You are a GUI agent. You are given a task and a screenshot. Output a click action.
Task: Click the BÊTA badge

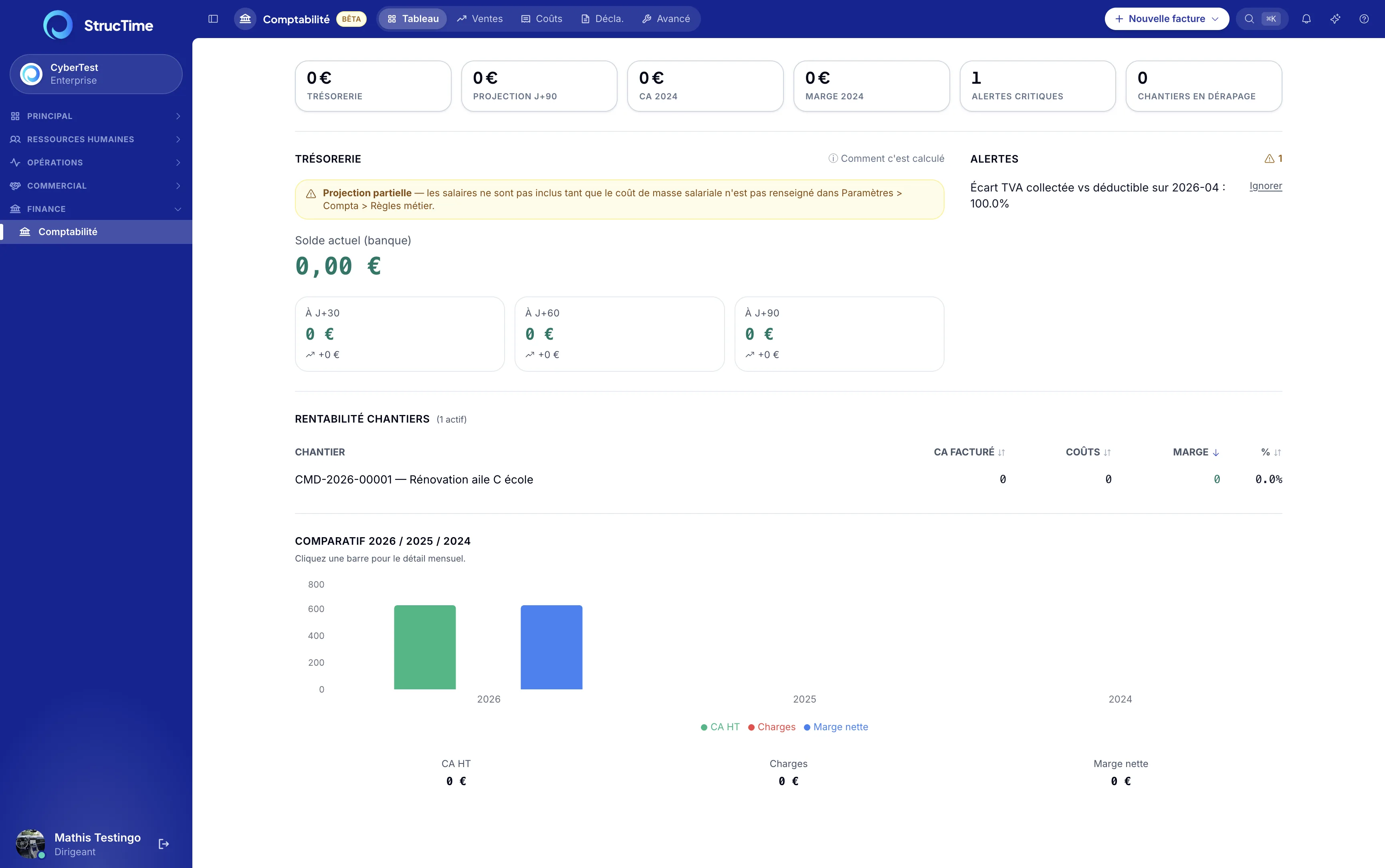tap(351, 19)
